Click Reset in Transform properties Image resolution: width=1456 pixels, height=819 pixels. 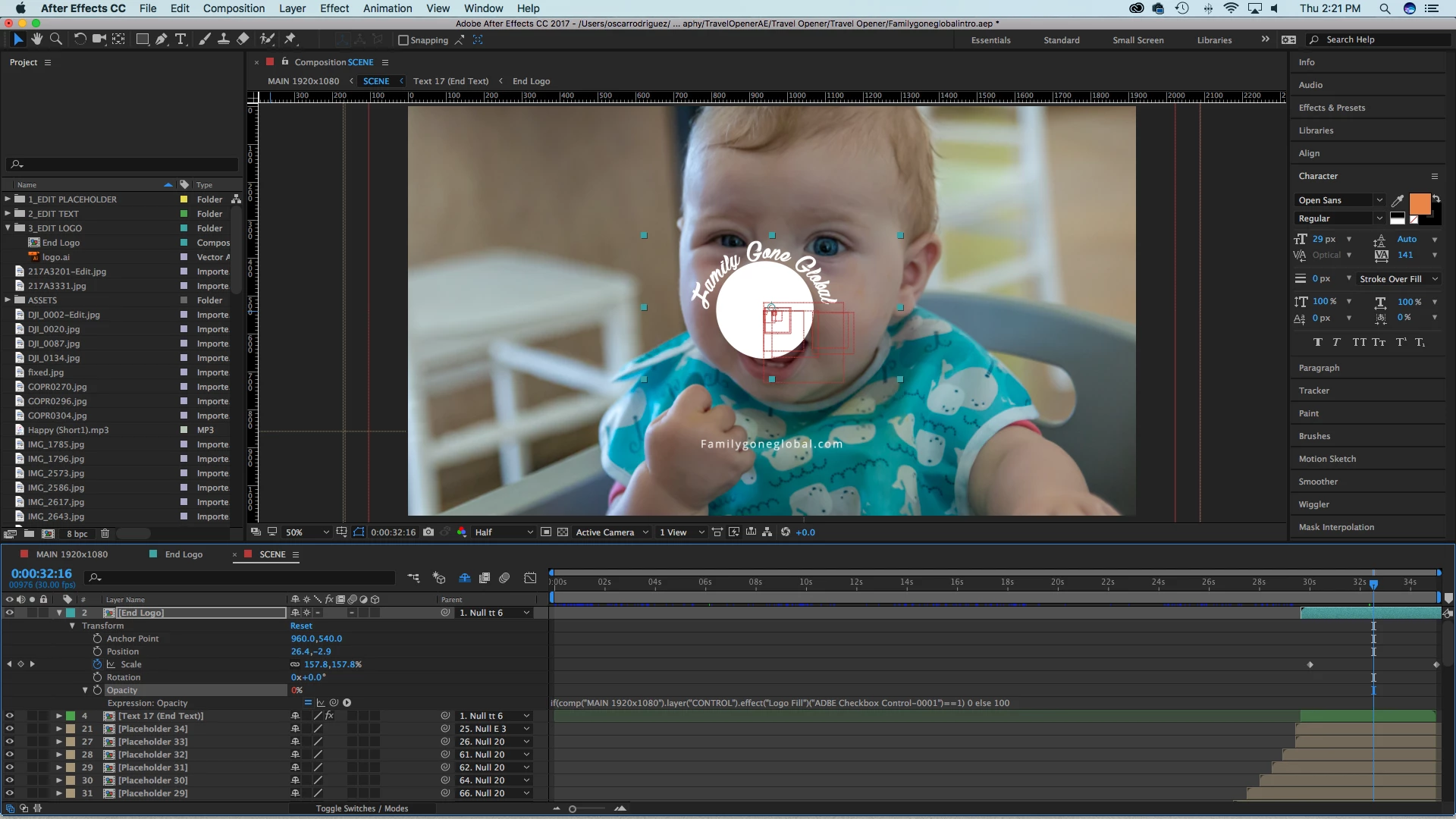[301, 626]
